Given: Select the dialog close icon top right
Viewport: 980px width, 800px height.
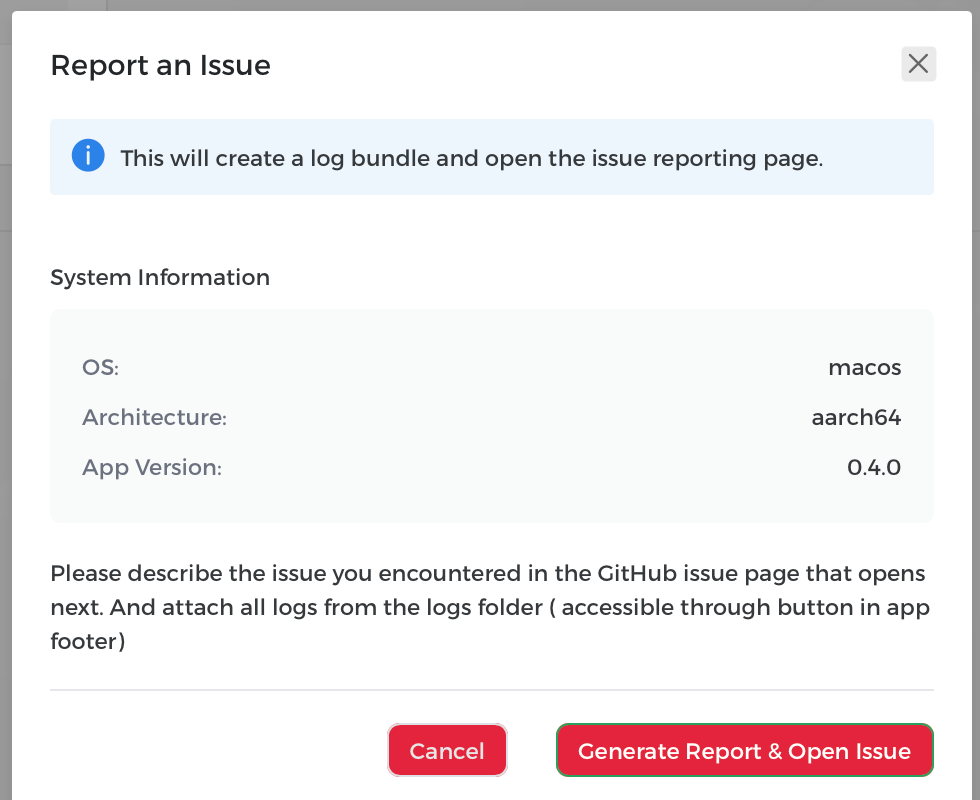Looking at the screenshot, I should 918,64.
